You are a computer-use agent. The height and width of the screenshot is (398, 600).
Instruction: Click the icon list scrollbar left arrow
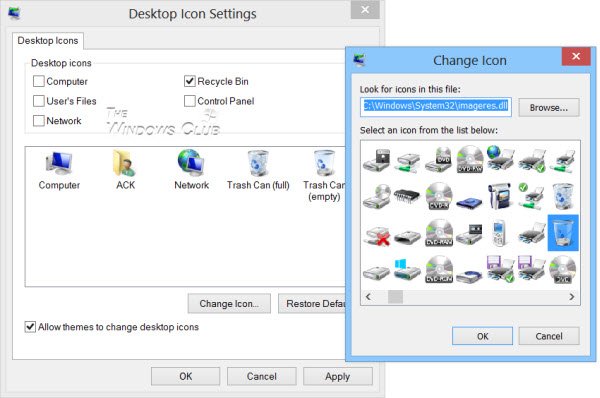point(368,297)
